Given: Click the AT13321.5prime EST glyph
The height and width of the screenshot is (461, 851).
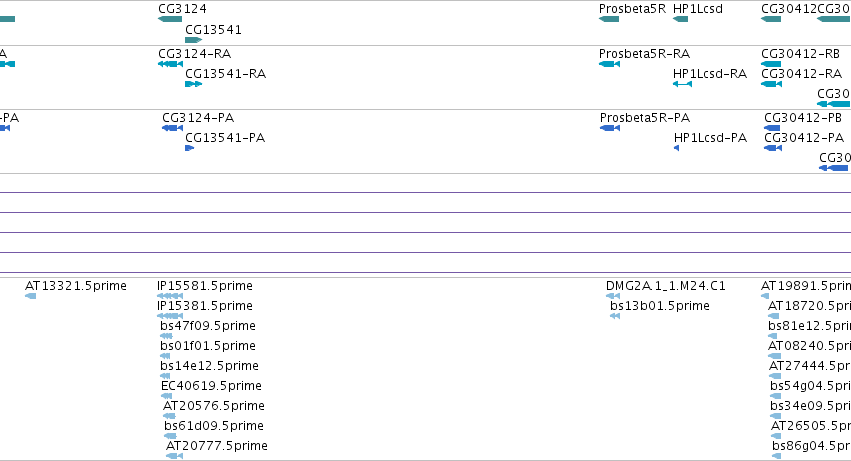Looking at the screenshot, I should tap(31, 296).
